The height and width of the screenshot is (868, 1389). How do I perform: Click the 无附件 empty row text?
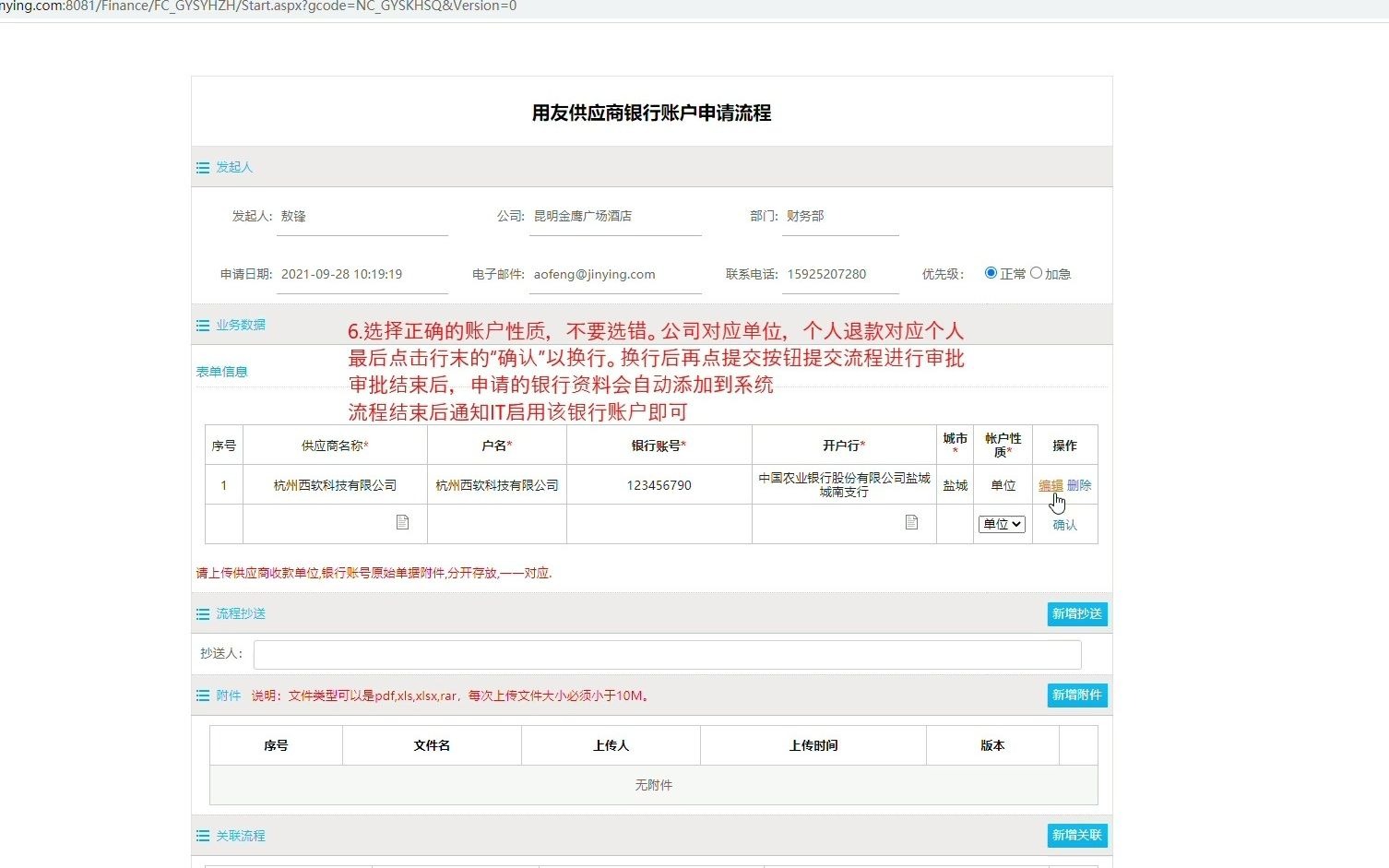tap(654, 785)
